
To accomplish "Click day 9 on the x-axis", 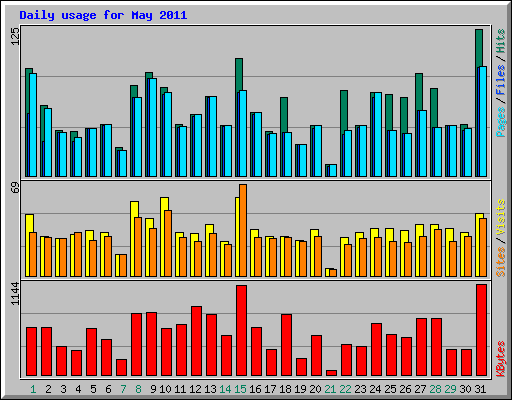I will [153, 389].
